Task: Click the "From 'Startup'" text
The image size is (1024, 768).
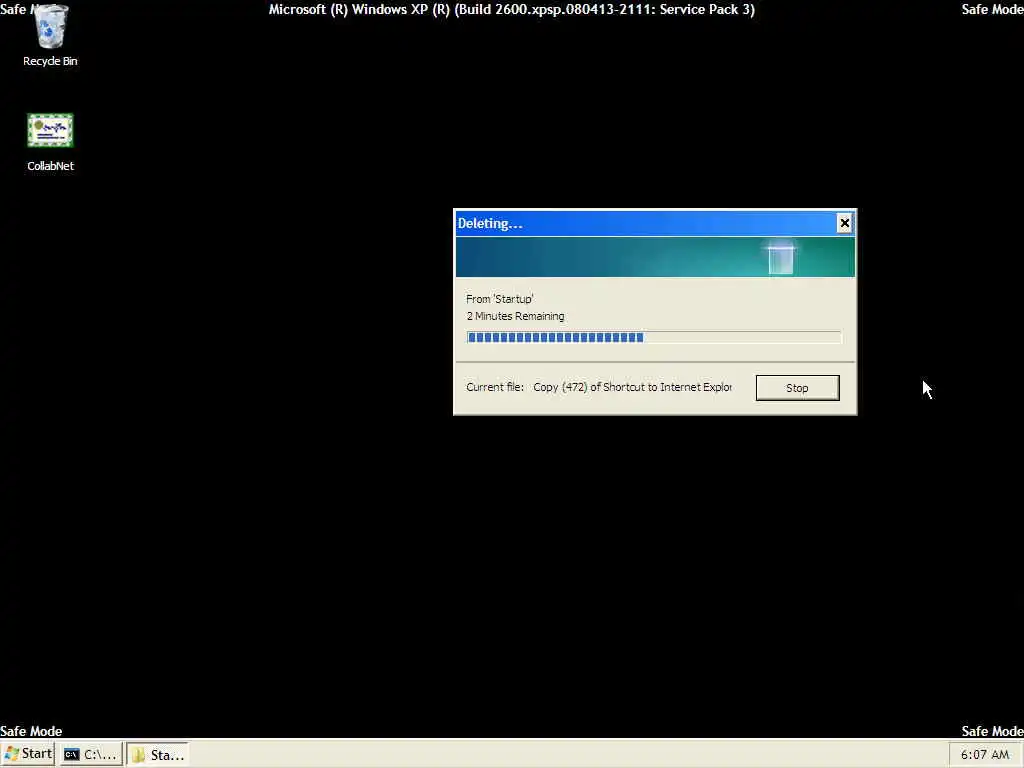Action: pos(500,299)
